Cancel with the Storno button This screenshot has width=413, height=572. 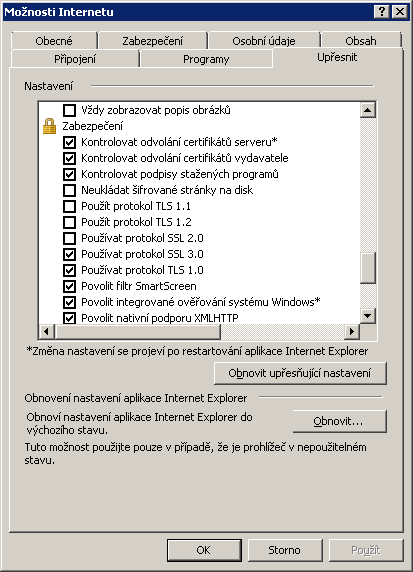[x=285, y=550]
